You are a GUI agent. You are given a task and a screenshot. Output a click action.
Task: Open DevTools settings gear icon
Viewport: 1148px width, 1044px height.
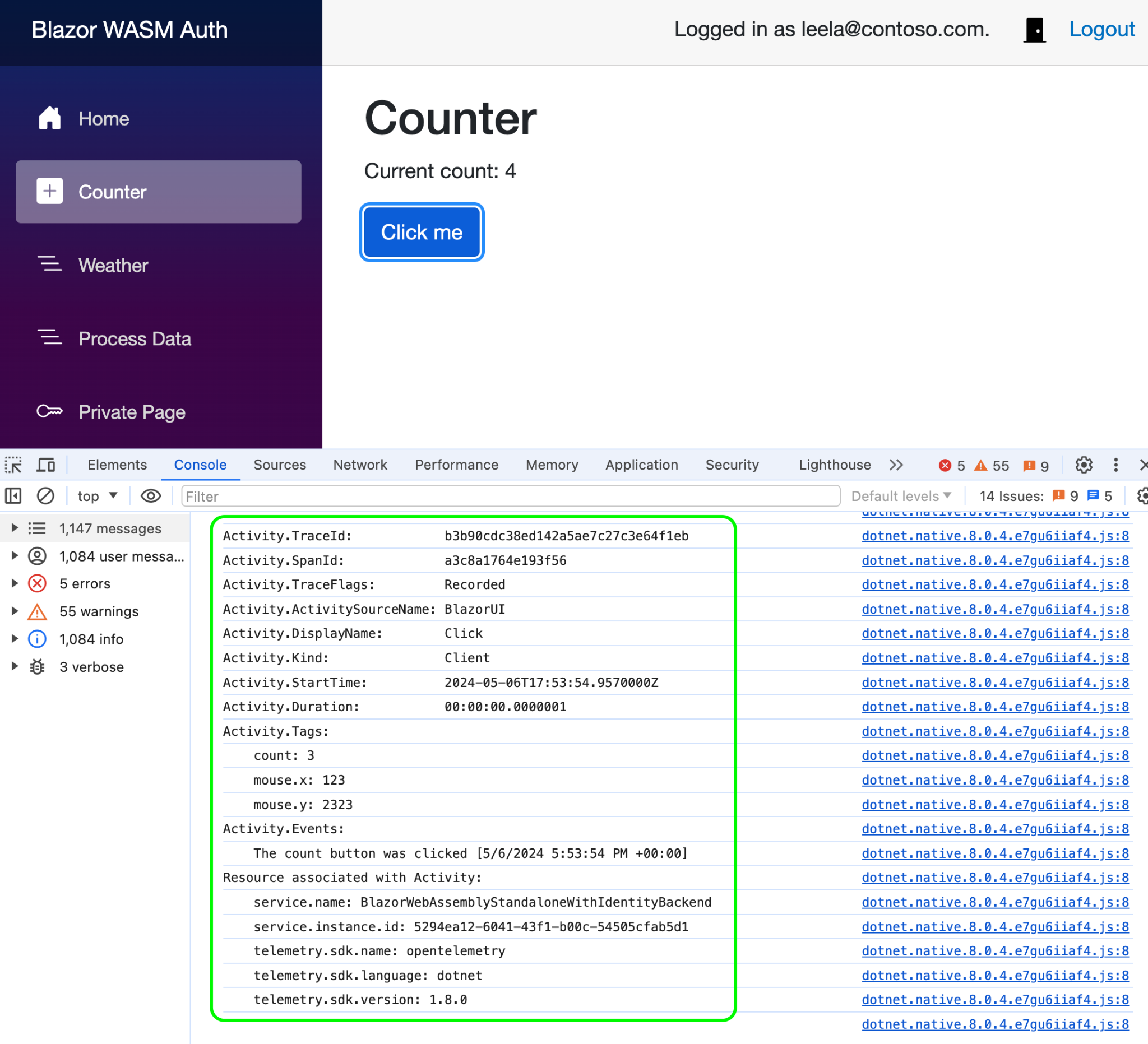coord(1084,465)
